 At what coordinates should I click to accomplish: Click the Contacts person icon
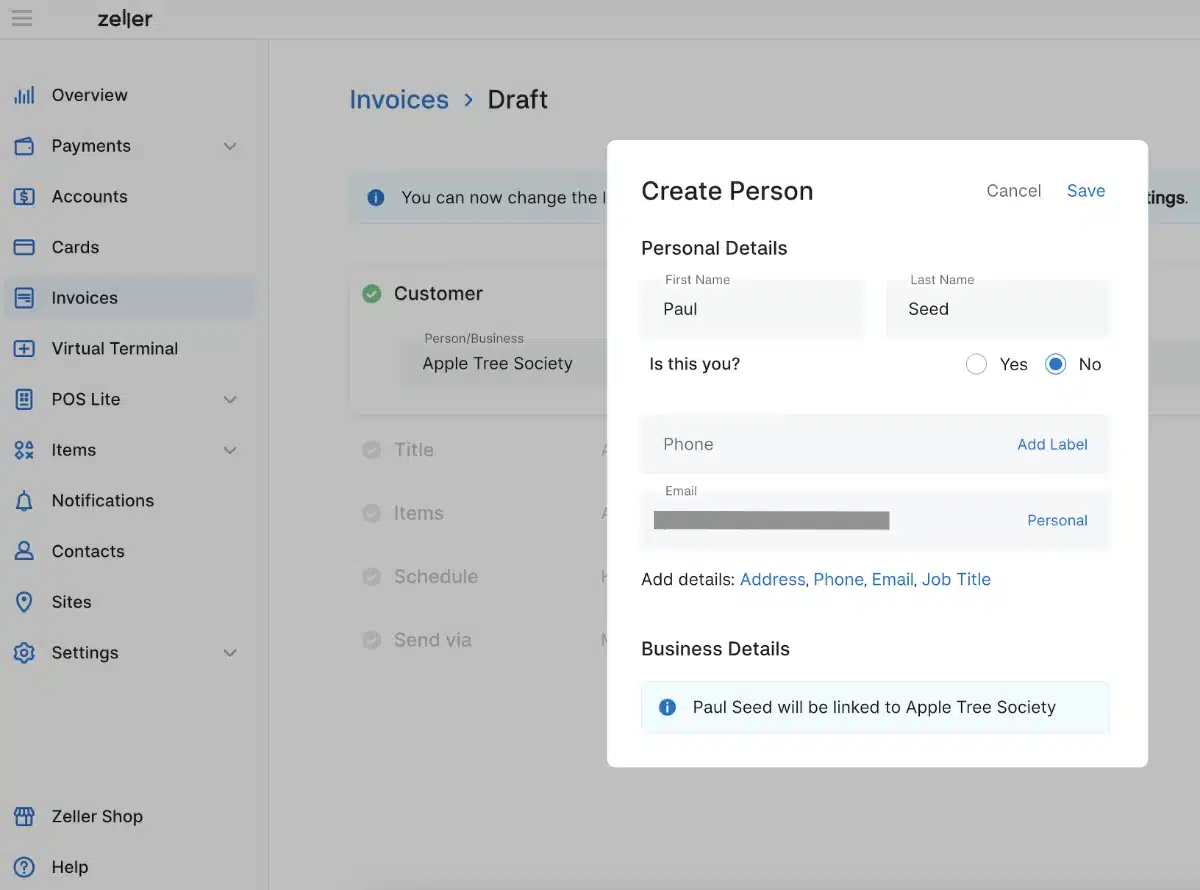[x=24, y=551]
